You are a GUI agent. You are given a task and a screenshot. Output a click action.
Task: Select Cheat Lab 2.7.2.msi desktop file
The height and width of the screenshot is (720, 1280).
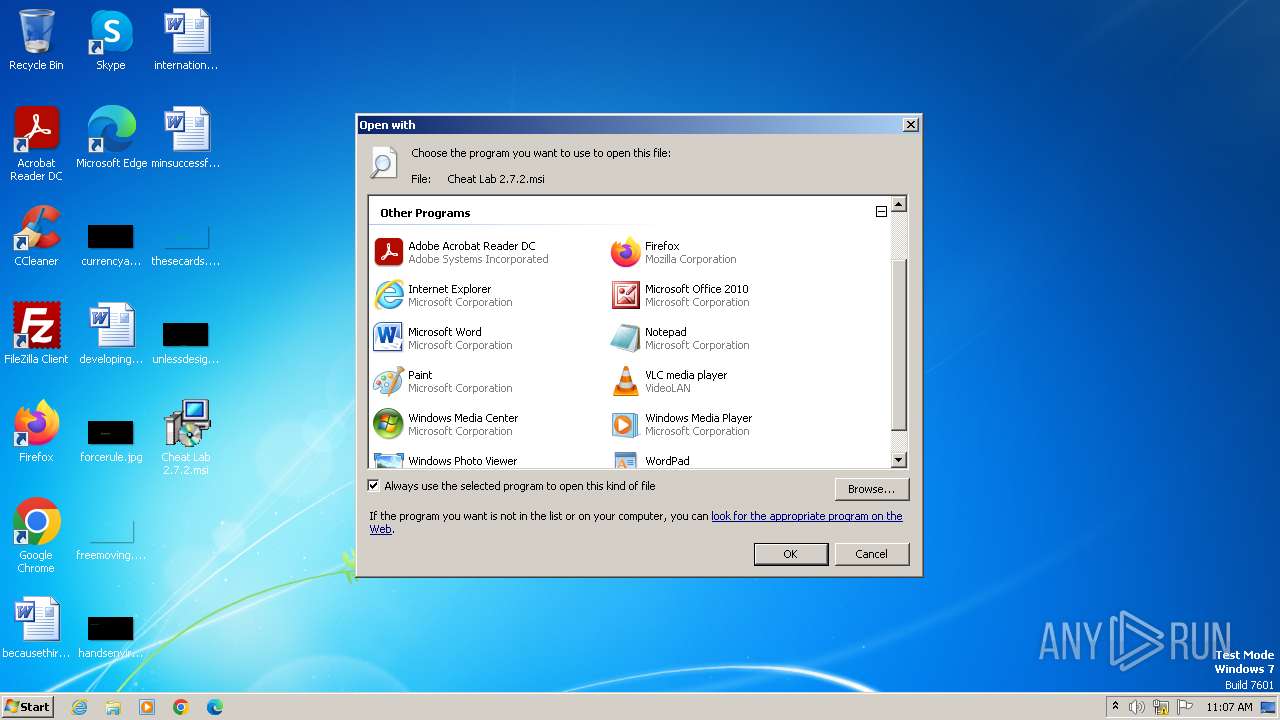tap(186, 438)
